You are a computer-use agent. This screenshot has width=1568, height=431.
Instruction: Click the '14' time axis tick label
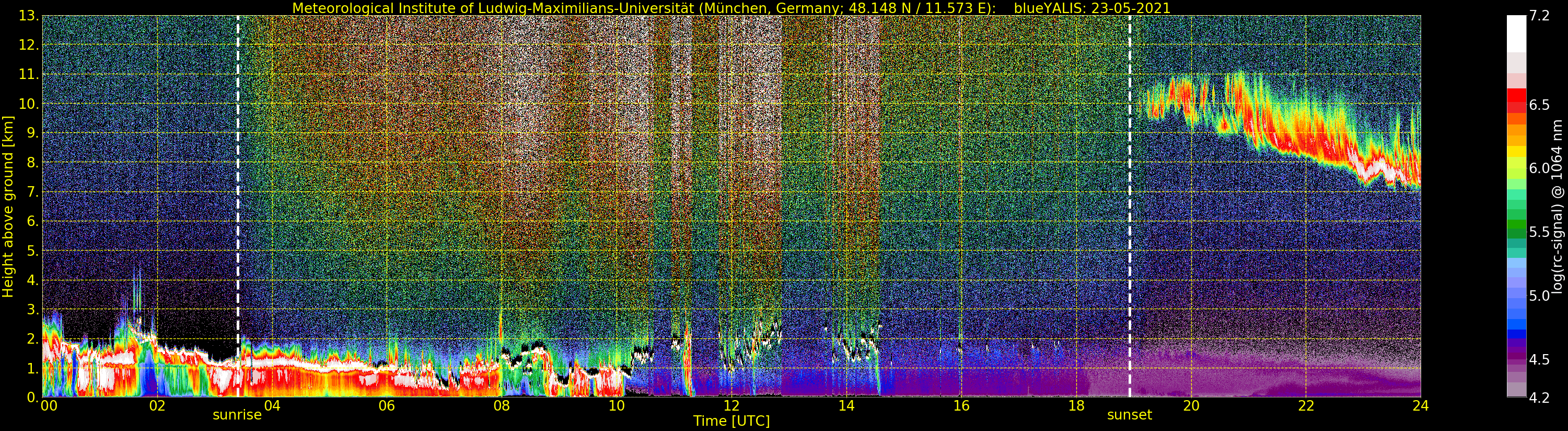pyautogui.click(x=846, y=406)
